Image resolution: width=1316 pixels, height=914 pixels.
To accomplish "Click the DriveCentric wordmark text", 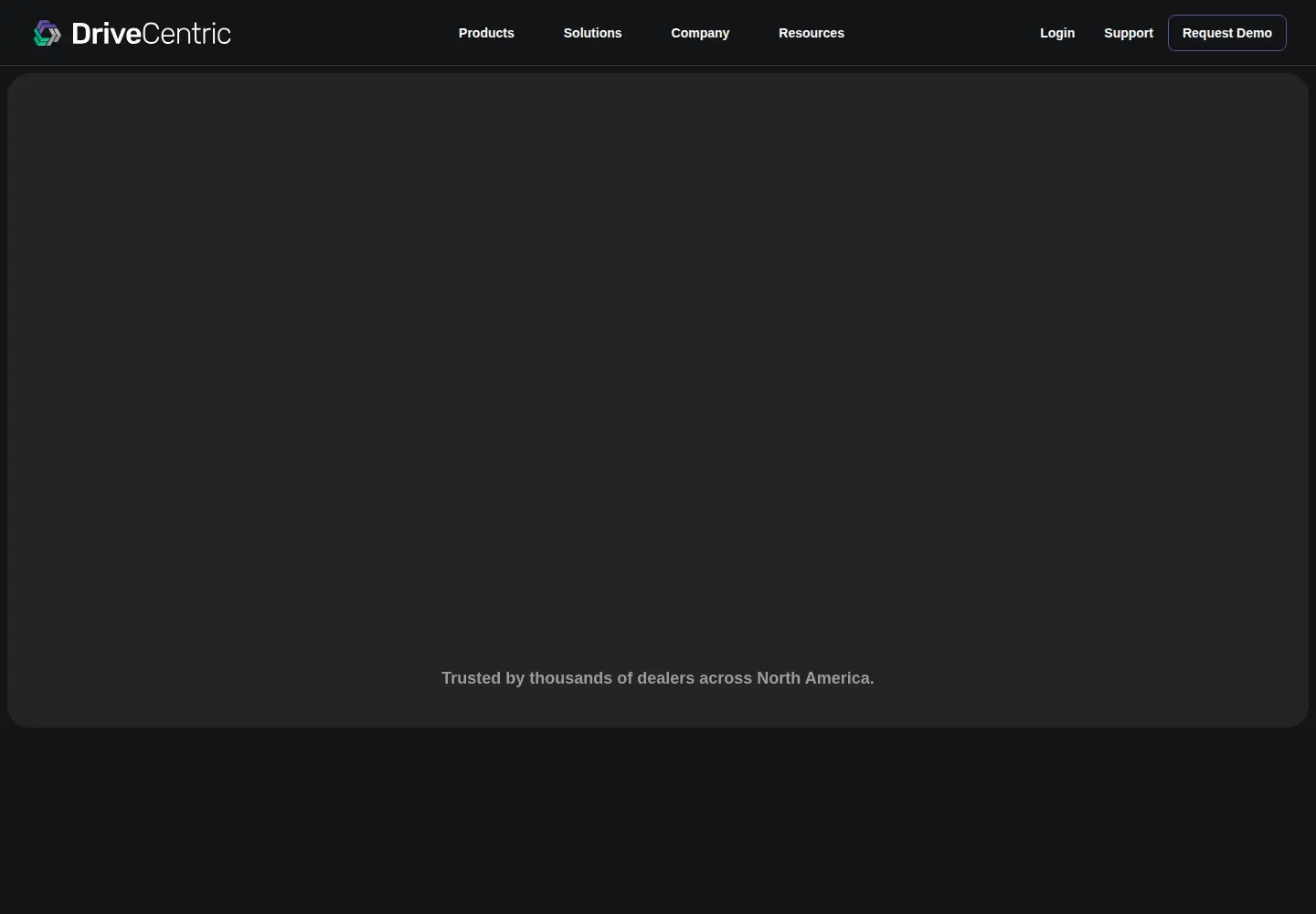I will 151,34.
